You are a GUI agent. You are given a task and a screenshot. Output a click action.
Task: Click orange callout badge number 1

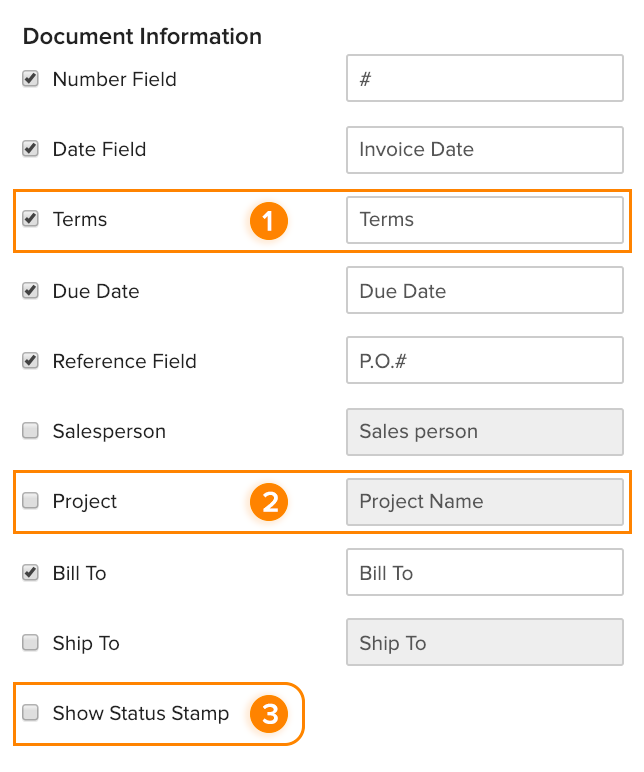(269, 220)
